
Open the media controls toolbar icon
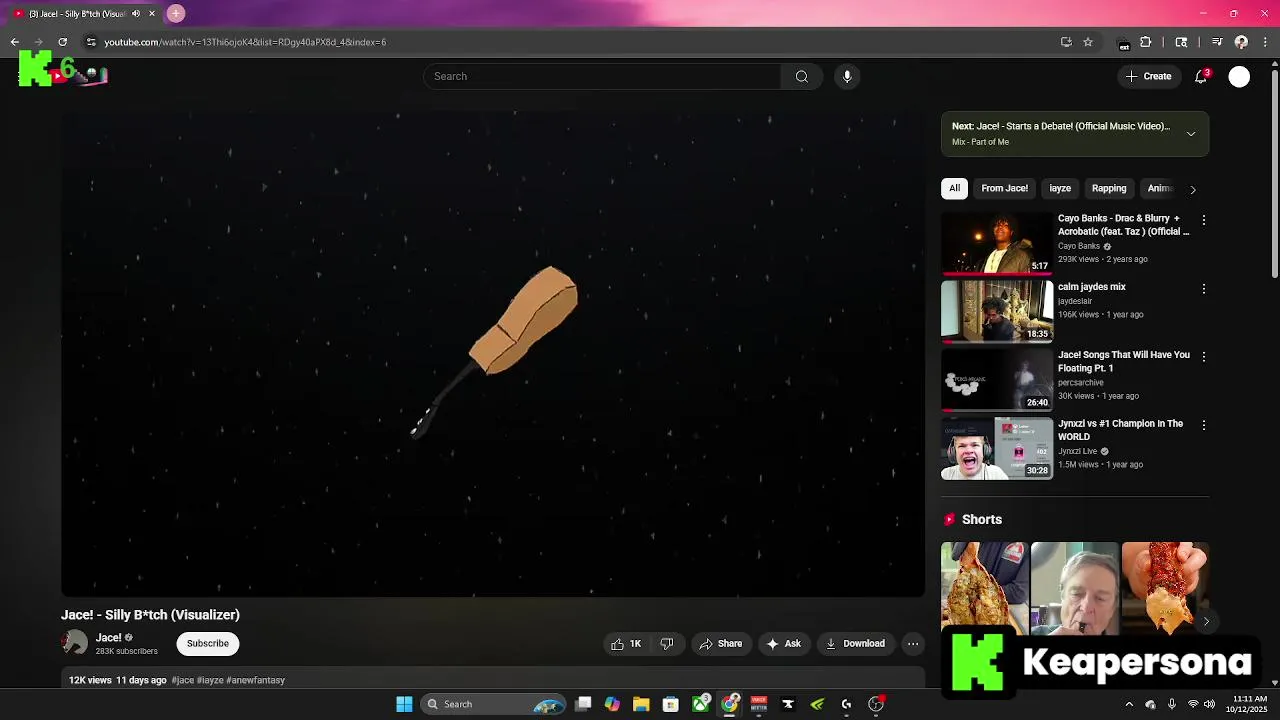tap(1217, 42)
